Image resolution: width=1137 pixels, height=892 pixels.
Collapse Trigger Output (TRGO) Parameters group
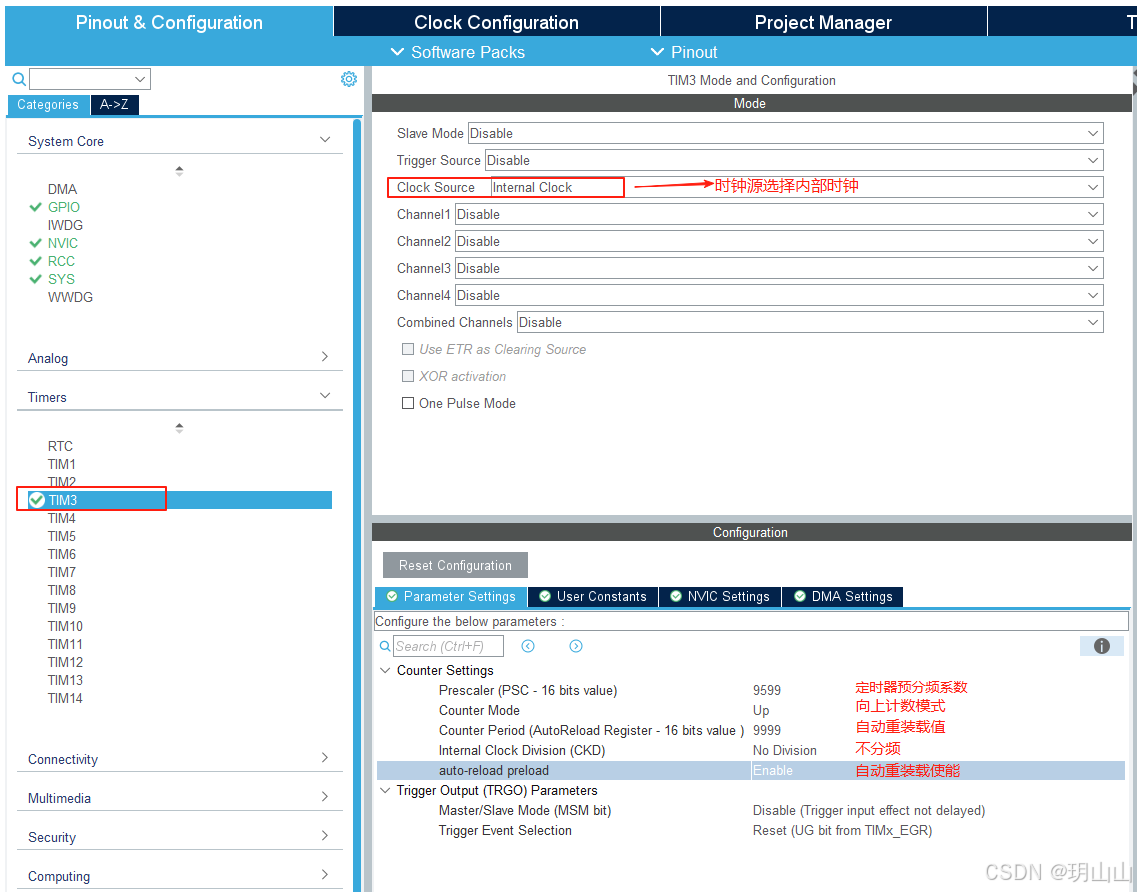pyautogui.click(x=386, y=790)
